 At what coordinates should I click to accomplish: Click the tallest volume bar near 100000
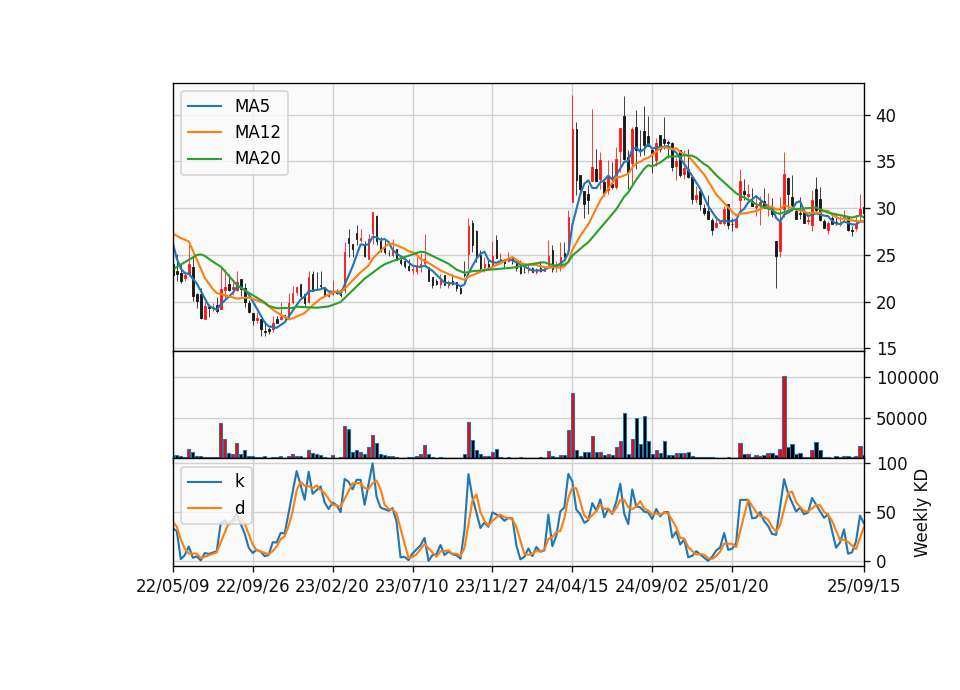tap(784, 417)
